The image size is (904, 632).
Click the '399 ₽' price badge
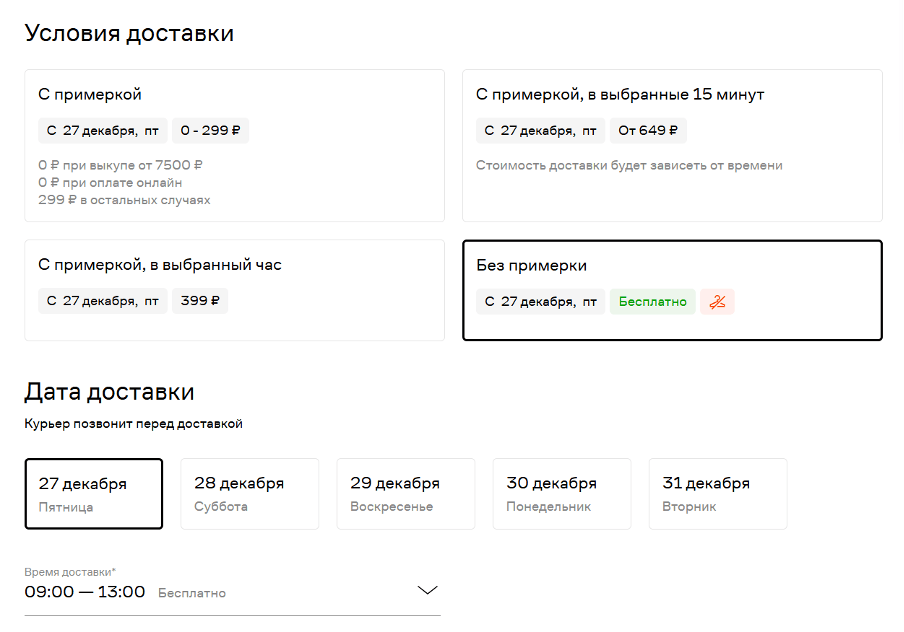pyautogui.click(x=200, y=301)
